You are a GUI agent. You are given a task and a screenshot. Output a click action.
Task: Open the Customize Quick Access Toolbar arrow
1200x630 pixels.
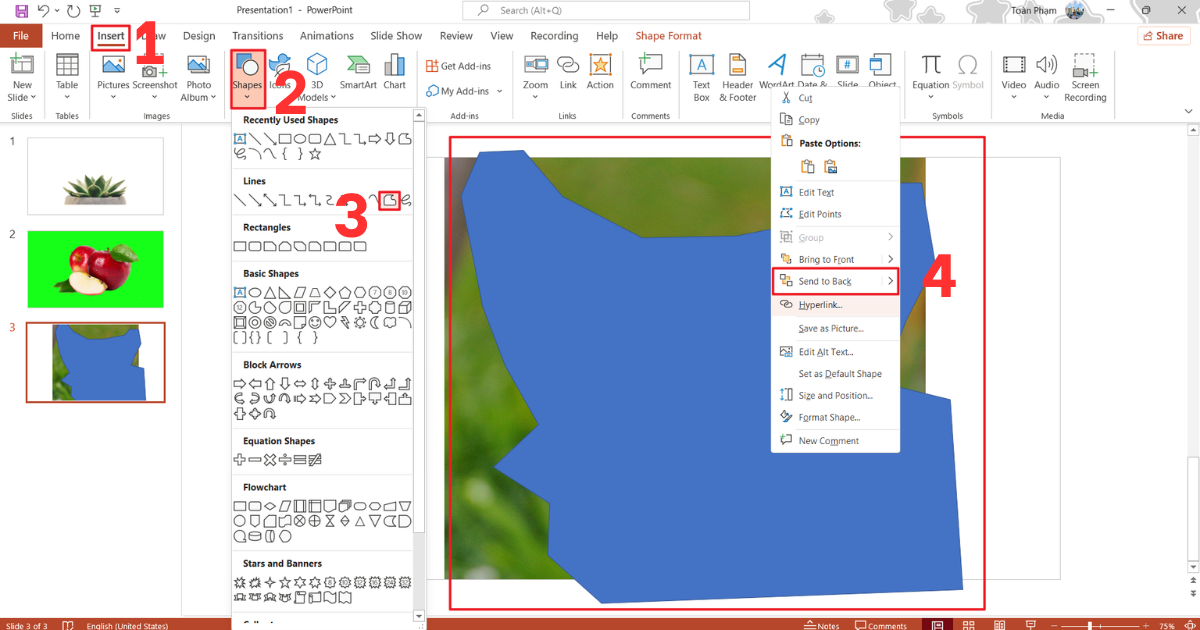pos(117,11)
